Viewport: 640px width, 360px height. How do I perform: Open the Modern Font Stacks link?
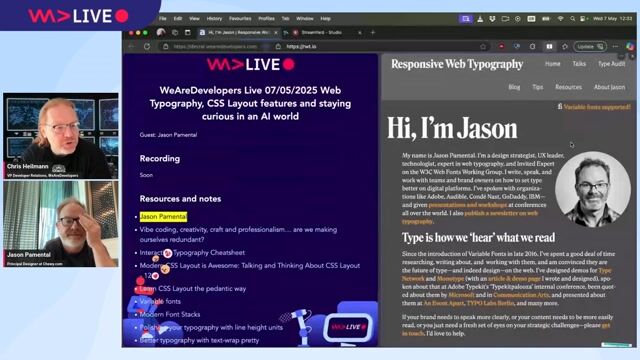170,315
